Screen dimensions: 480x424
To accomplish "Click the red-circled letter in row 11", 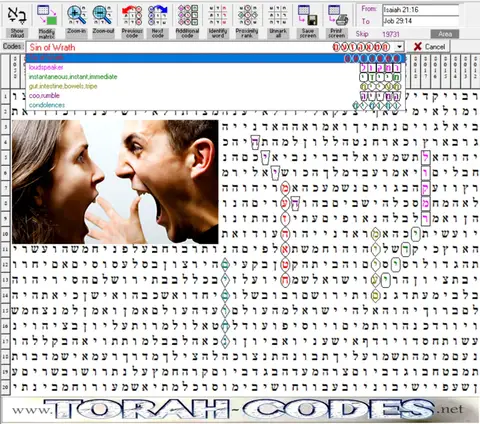I will (285, 249).
